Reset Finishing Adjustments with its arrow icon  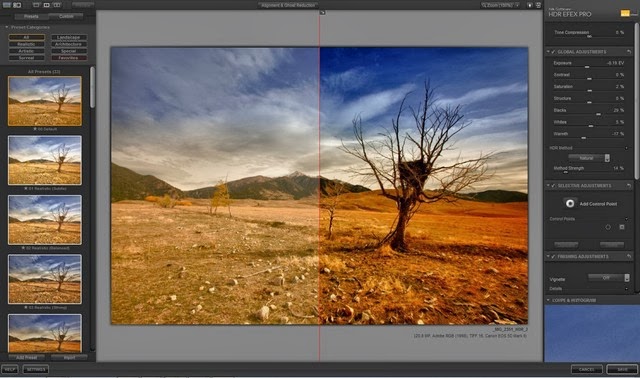tap(629, 256)
